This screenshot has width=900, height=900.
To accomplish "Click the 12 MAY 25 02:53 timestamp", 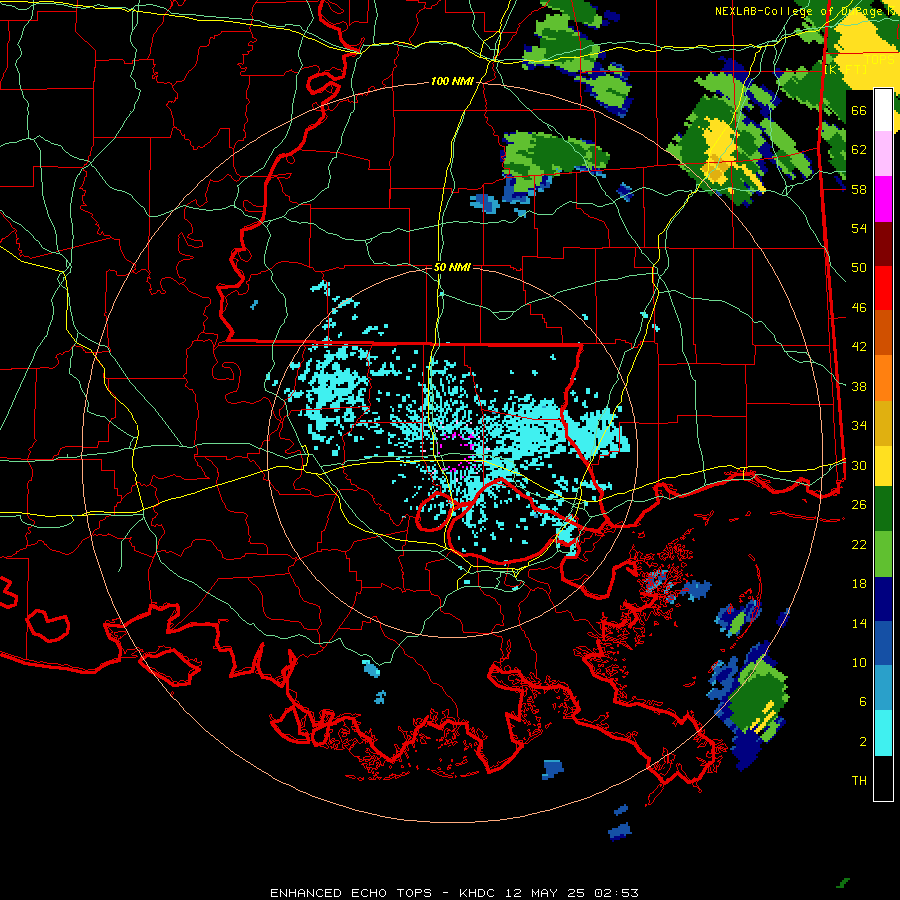I will [x=572, y=893].
